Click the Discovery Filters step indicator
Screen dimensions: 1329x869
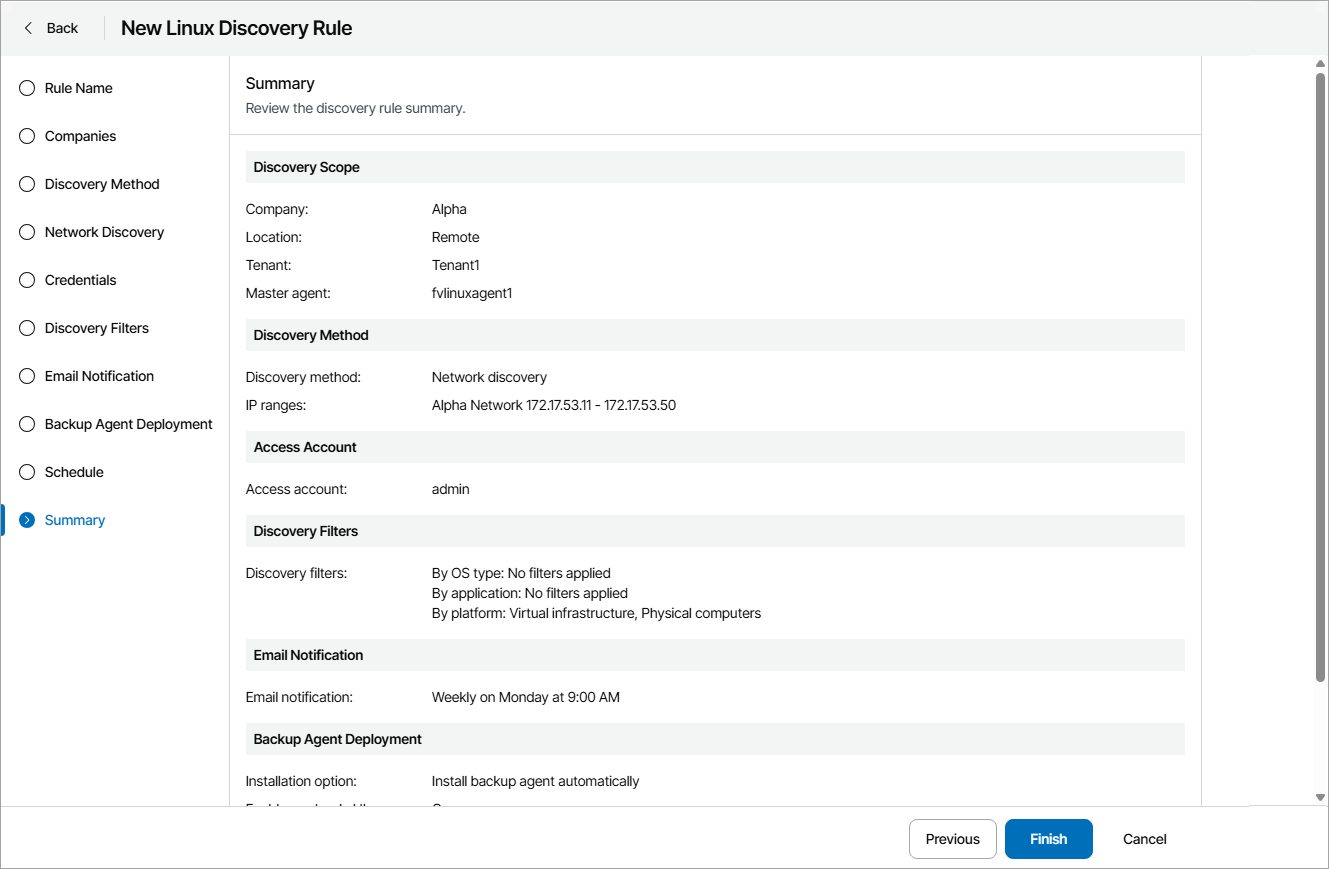coord(26,328)
